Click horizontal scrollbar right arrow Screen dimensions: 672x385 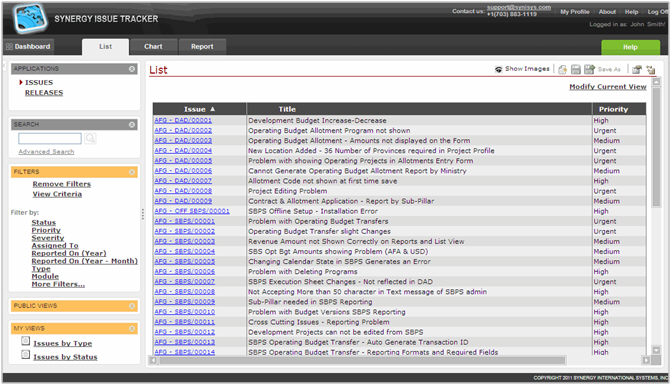click(646, 360)
